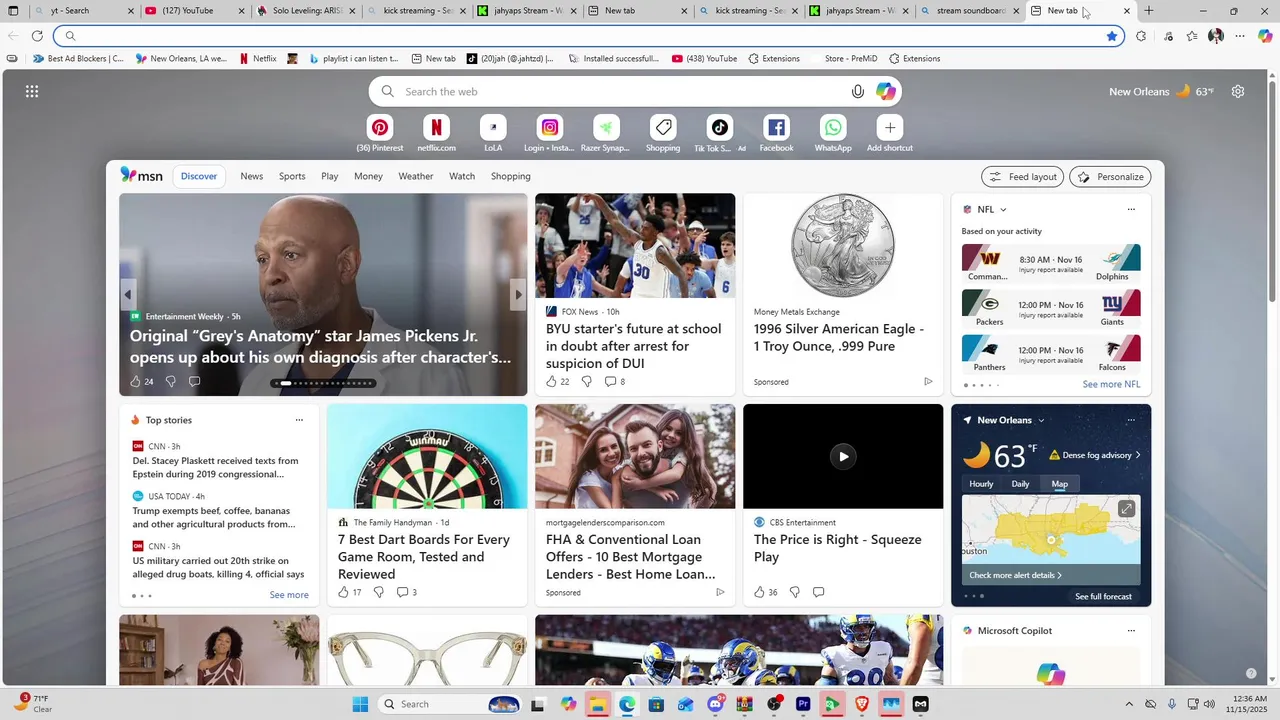This screenshot has width=1280, height=720.
Task: Open the Packers vs Giants game row
Action: click(x=1051, y=309)
